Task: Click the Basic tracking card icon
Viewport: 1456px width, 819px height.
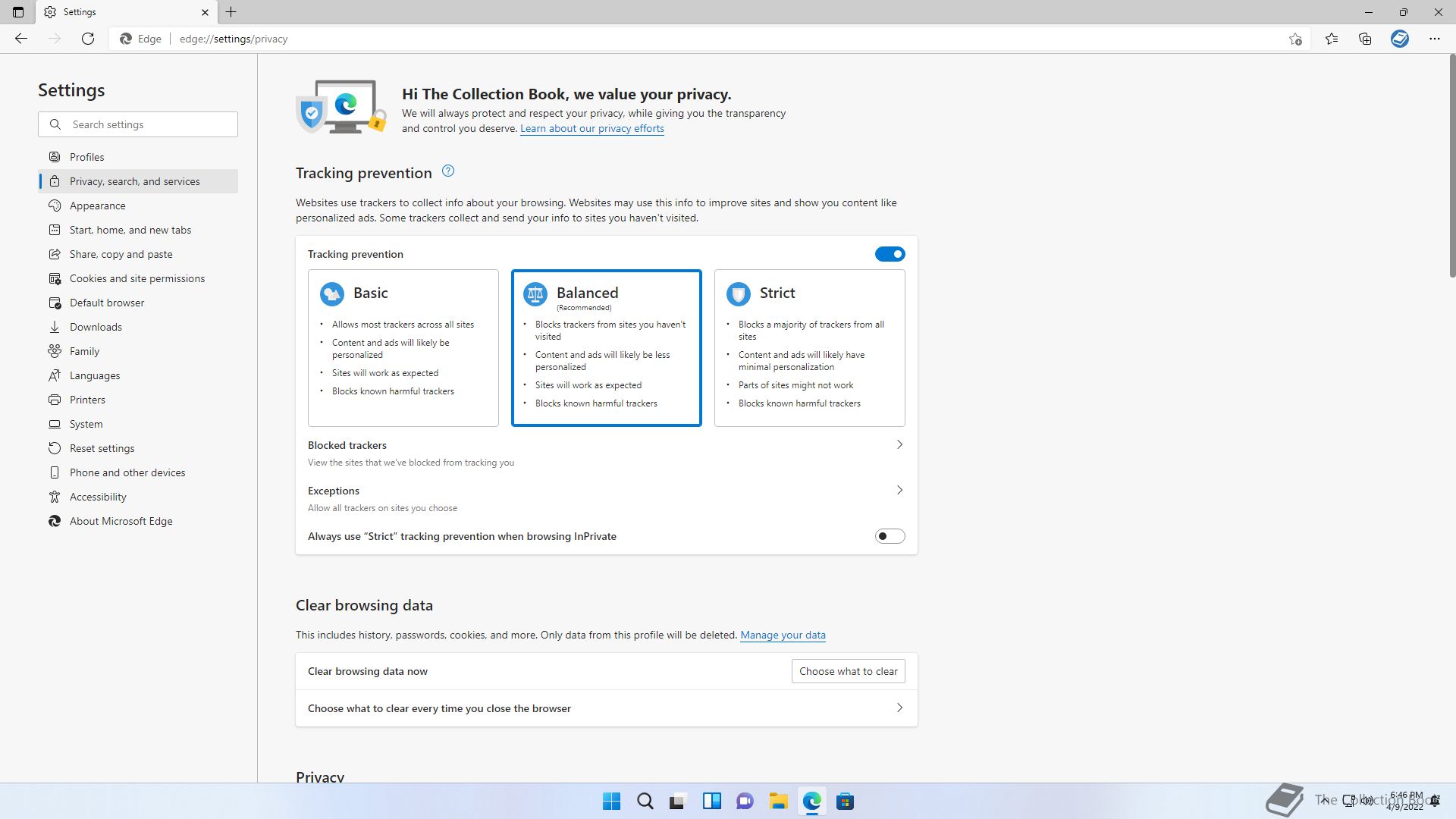Action: (x=332, y=293)
